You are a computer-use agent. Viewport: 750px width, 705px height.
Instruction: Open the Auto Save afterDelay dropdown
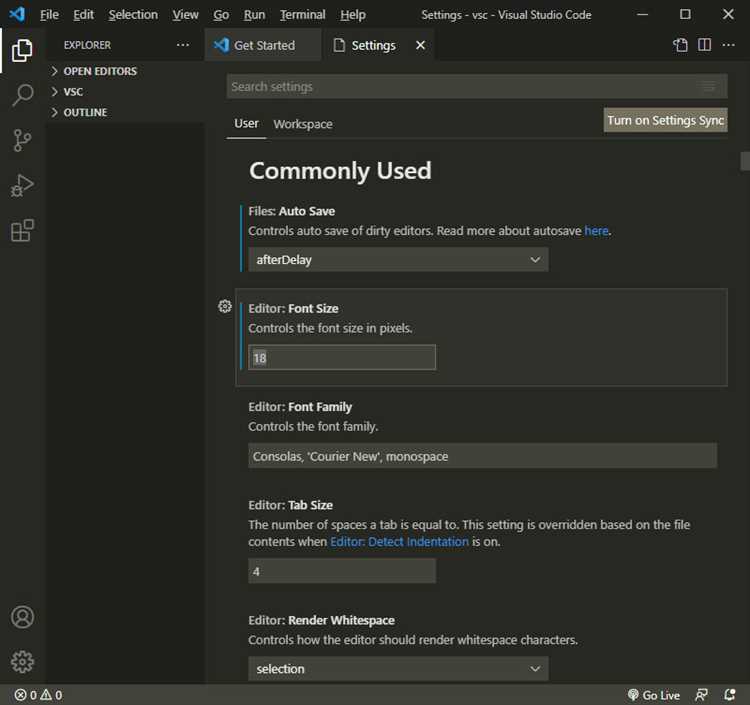397,260
